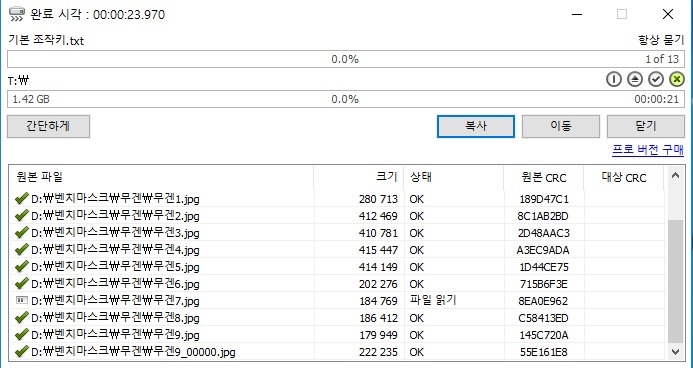Click the green cancel X icon
693x368 pixels.
[x=677, y=80]
